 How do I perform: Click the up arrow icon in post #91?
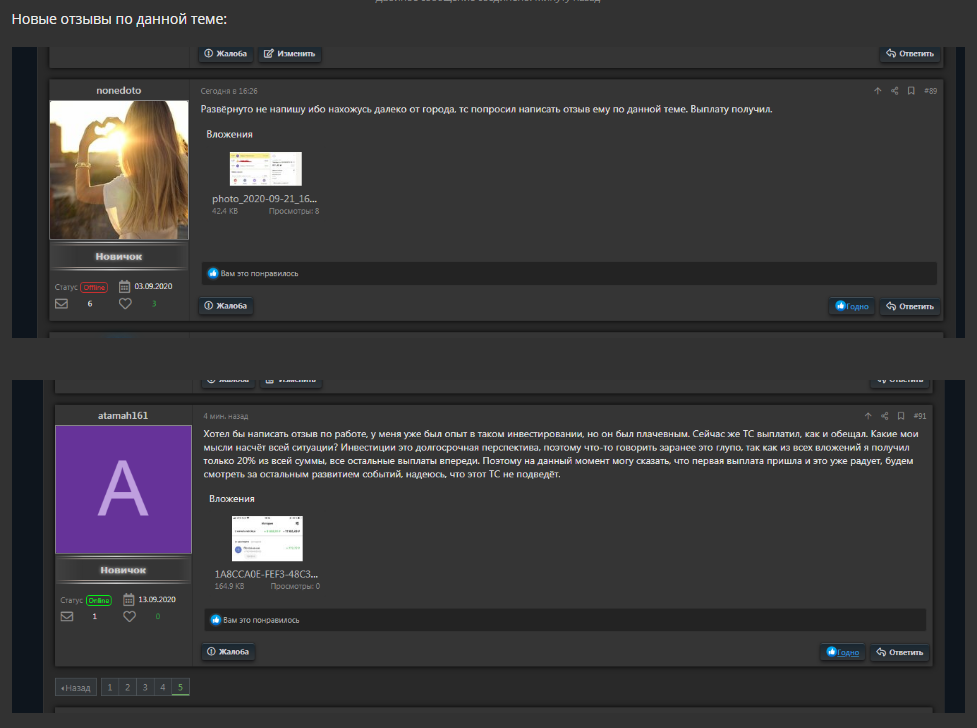click(x=868, y=416)
